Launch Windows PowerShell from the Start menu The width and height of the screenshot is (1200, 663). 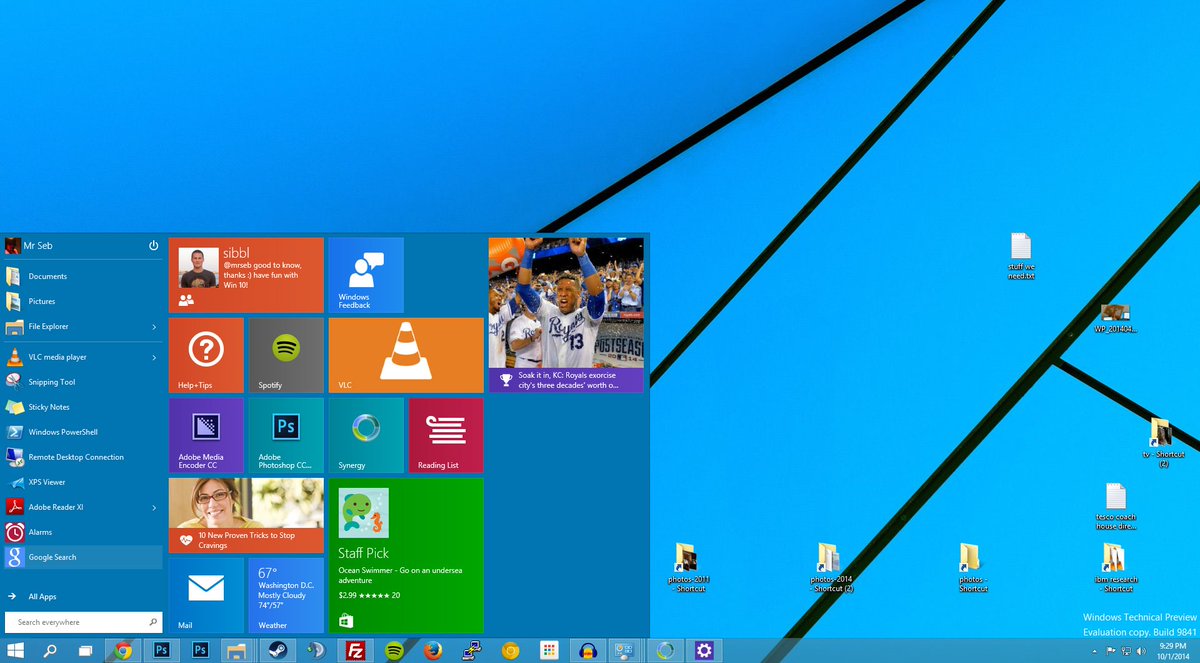[x=64, y=431]
